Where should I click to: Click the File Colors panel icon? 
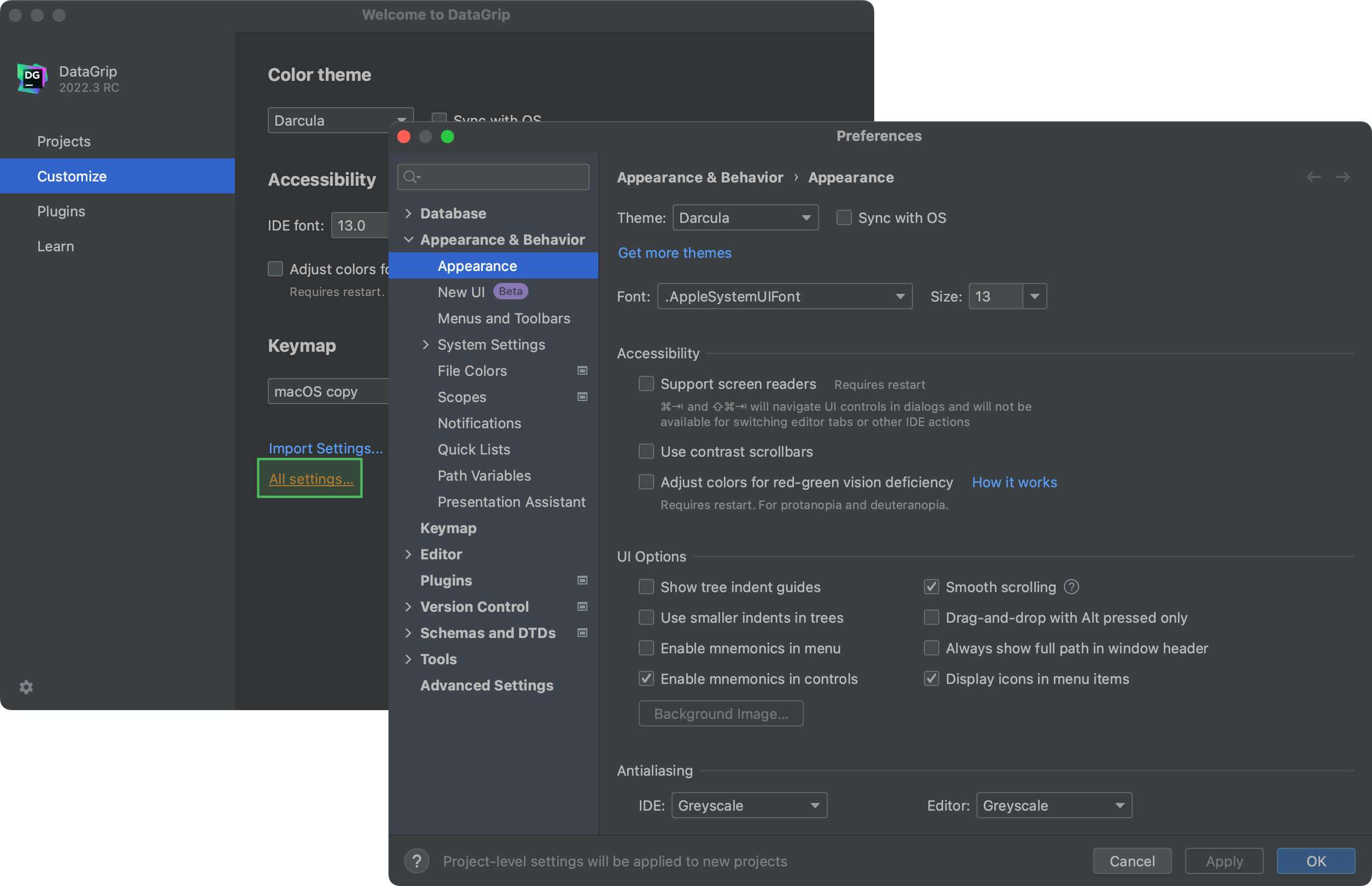(582, 370)
